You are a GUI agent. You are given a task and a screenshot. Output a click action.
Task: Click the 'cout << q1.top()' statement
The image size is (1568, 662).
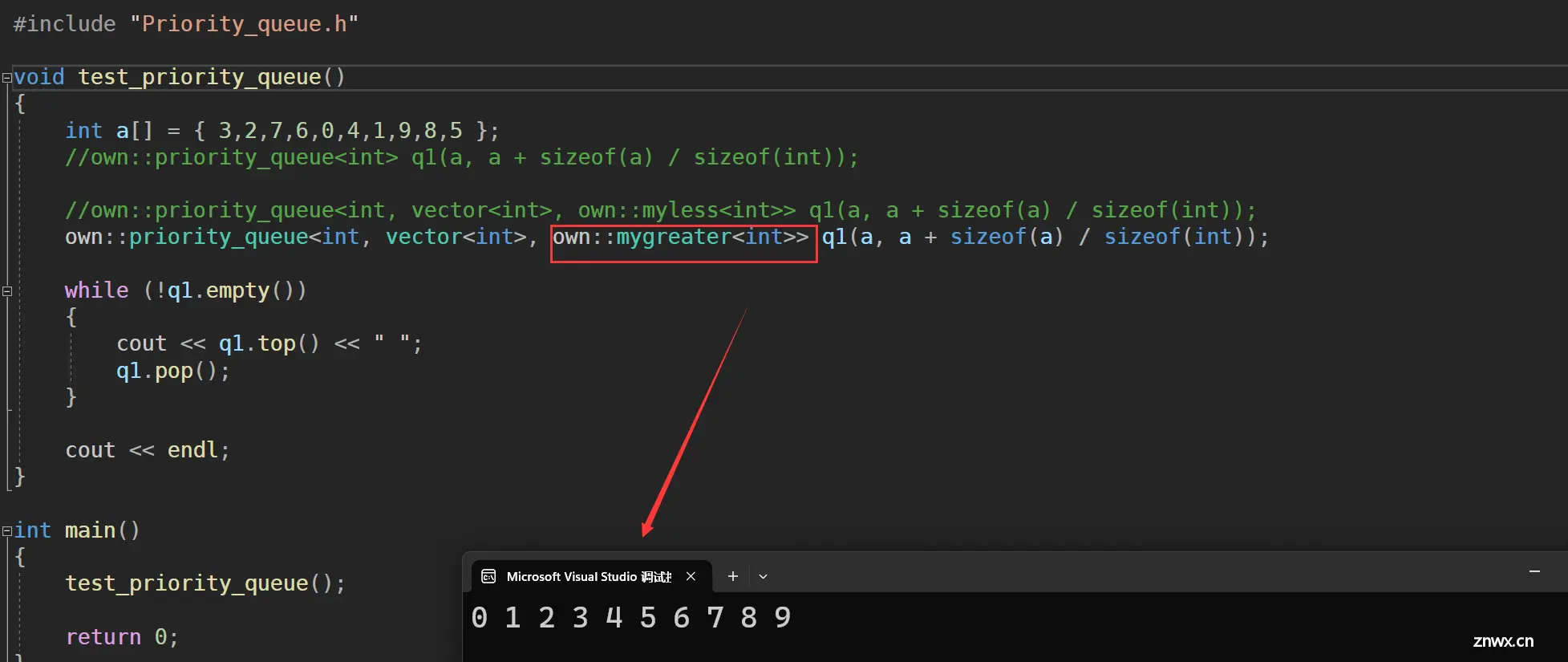[269, 343]
